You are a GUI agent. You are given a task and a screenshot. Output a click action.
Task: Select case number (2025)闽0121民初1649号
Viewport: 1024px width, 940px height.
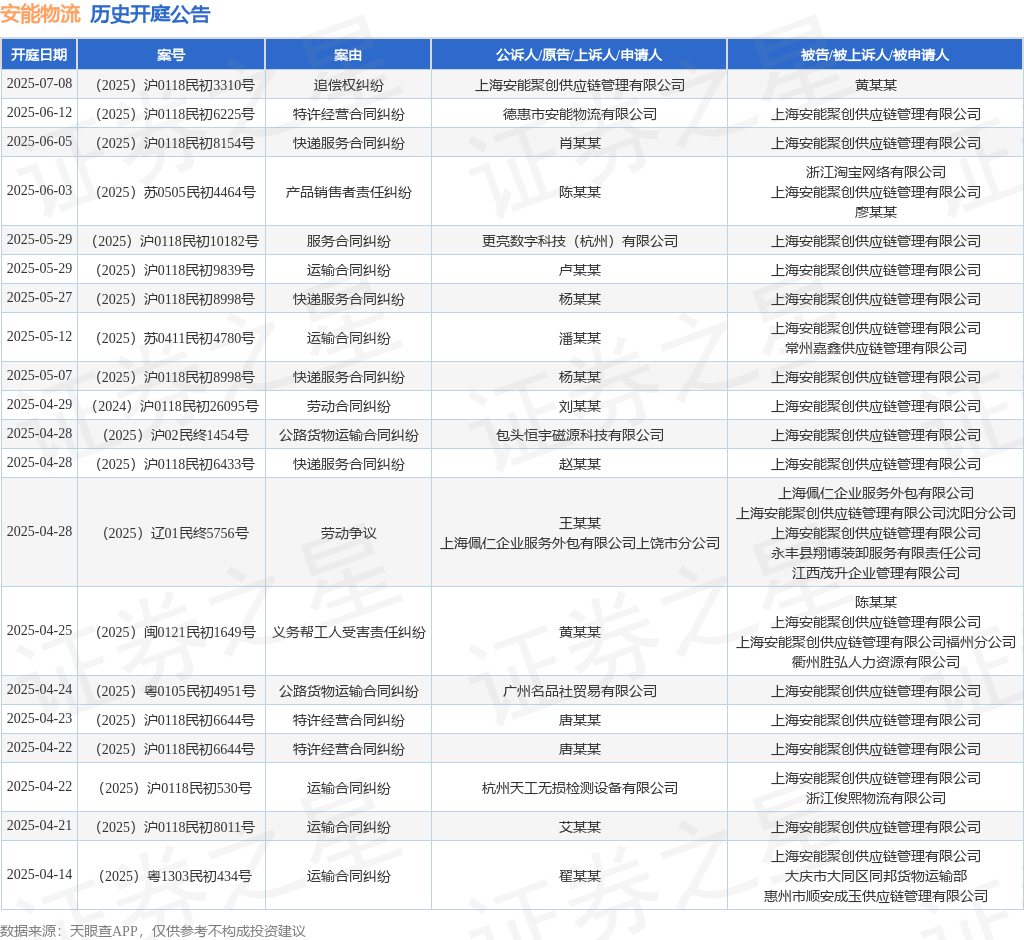tap(171, 632)
